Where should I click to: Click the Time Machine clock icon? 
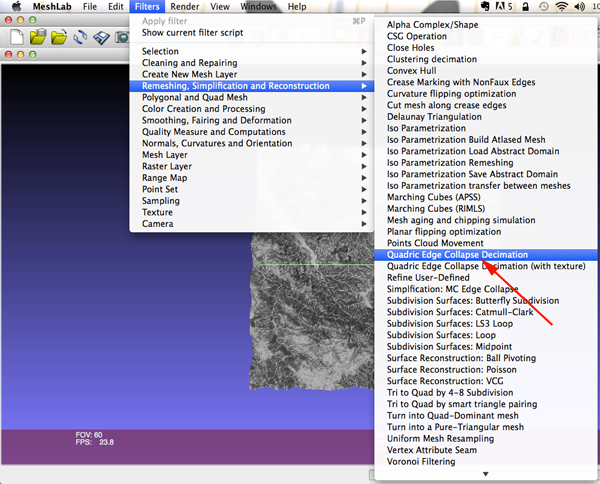[x=543, y=6]
